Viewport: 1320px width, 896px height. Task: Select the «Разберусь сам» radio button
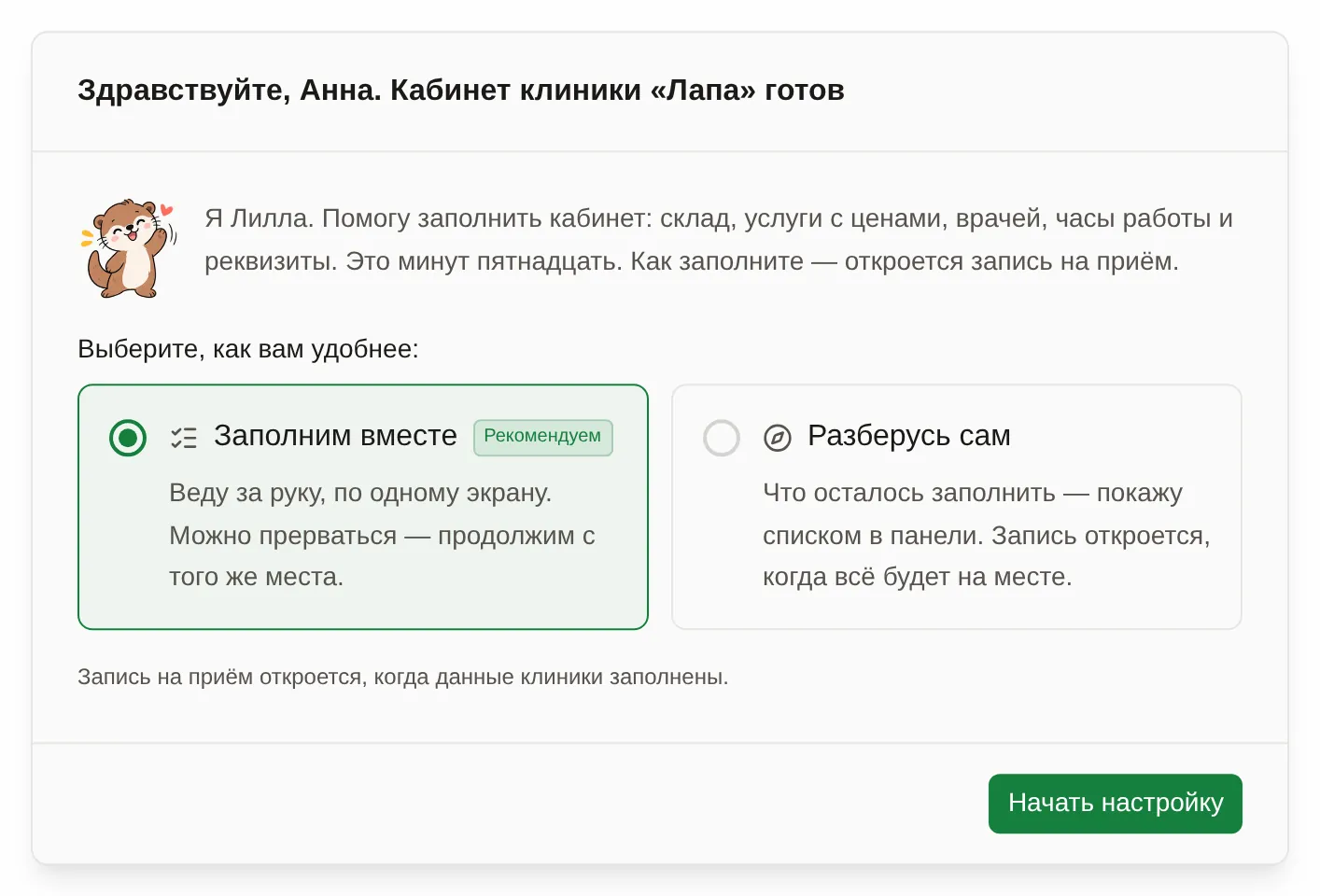point(722,438)
